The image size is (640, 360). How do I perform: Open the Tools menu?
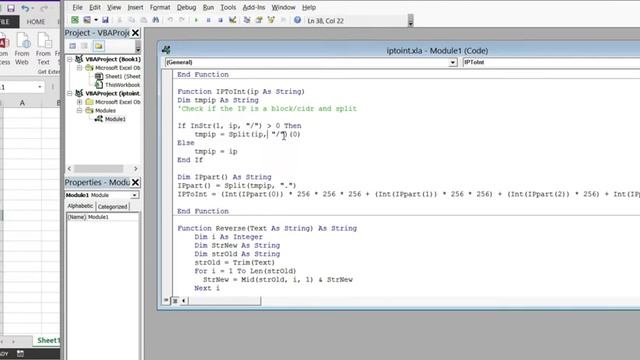(228, 7)
